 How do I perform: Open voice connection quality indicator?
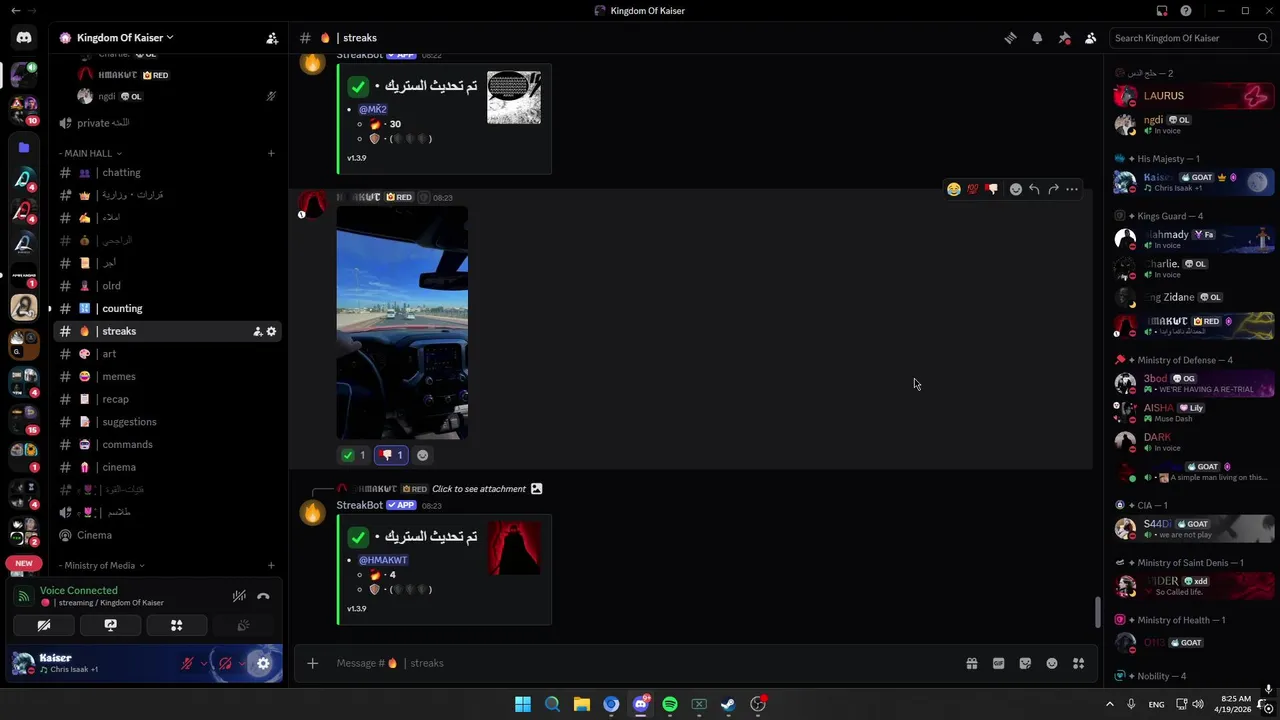point(22,596)
